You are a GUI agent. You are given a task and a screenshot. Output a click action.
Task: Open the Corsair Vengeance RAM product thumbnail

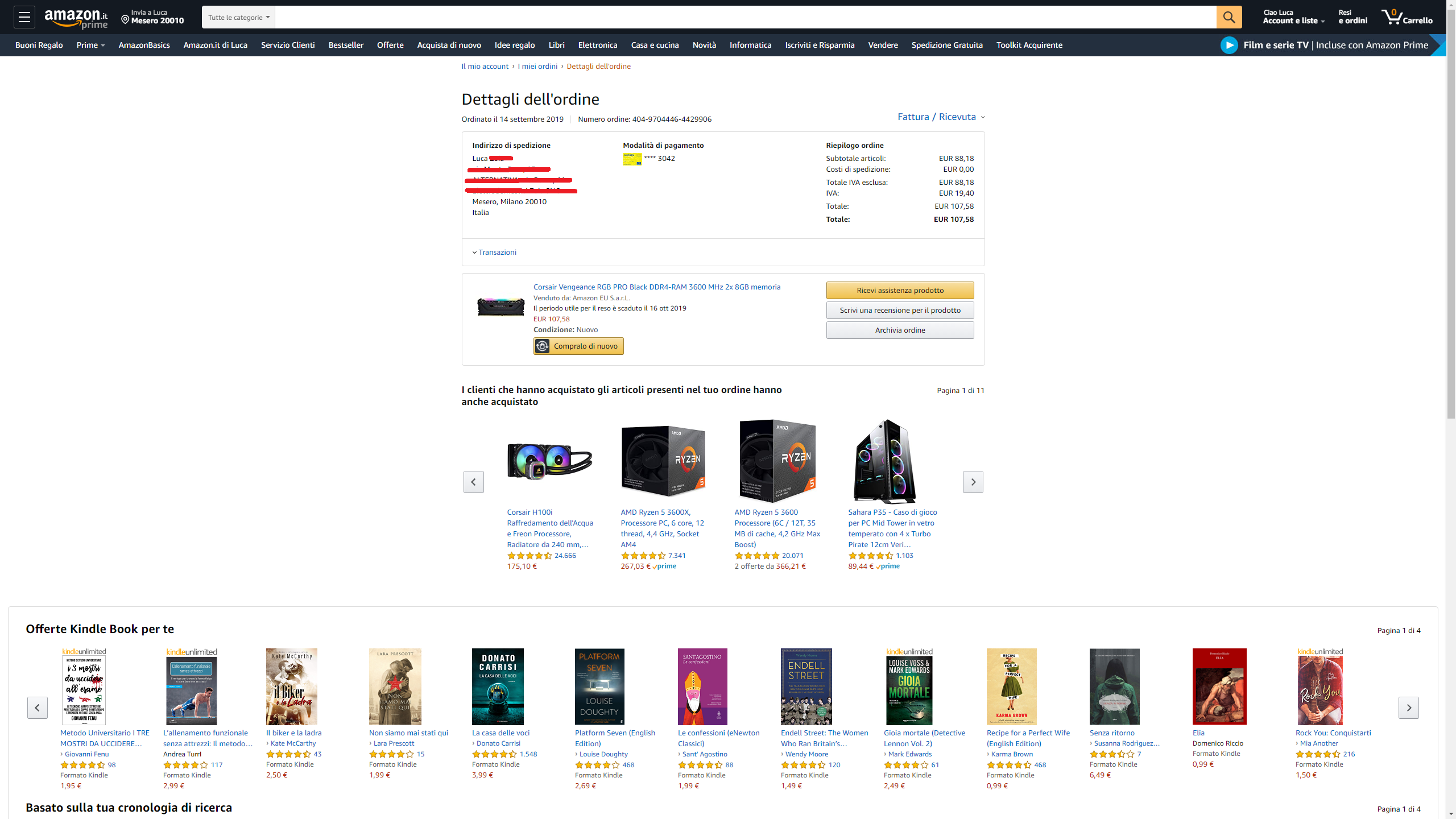pyautogui.click(x=500, y=307)
